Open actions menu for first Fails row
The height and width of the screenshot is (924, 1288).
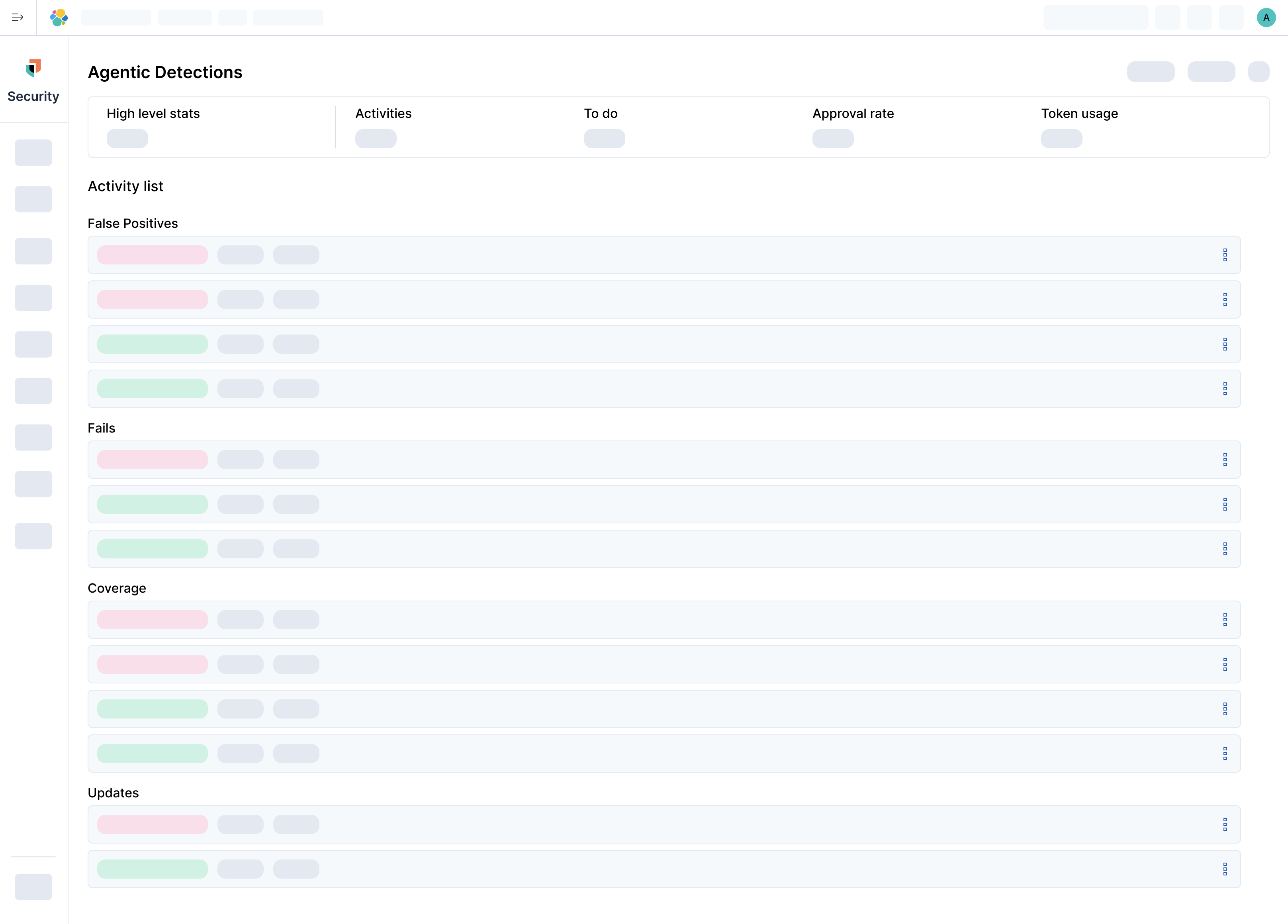[1224, 460]
